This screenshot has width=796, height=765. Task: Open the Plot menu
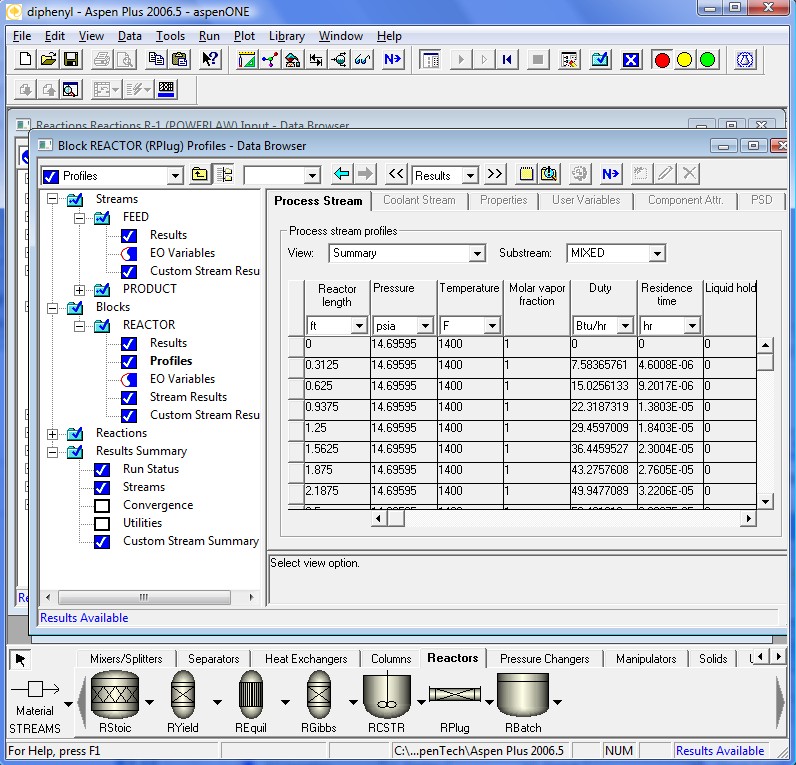(x=244, y=36)
